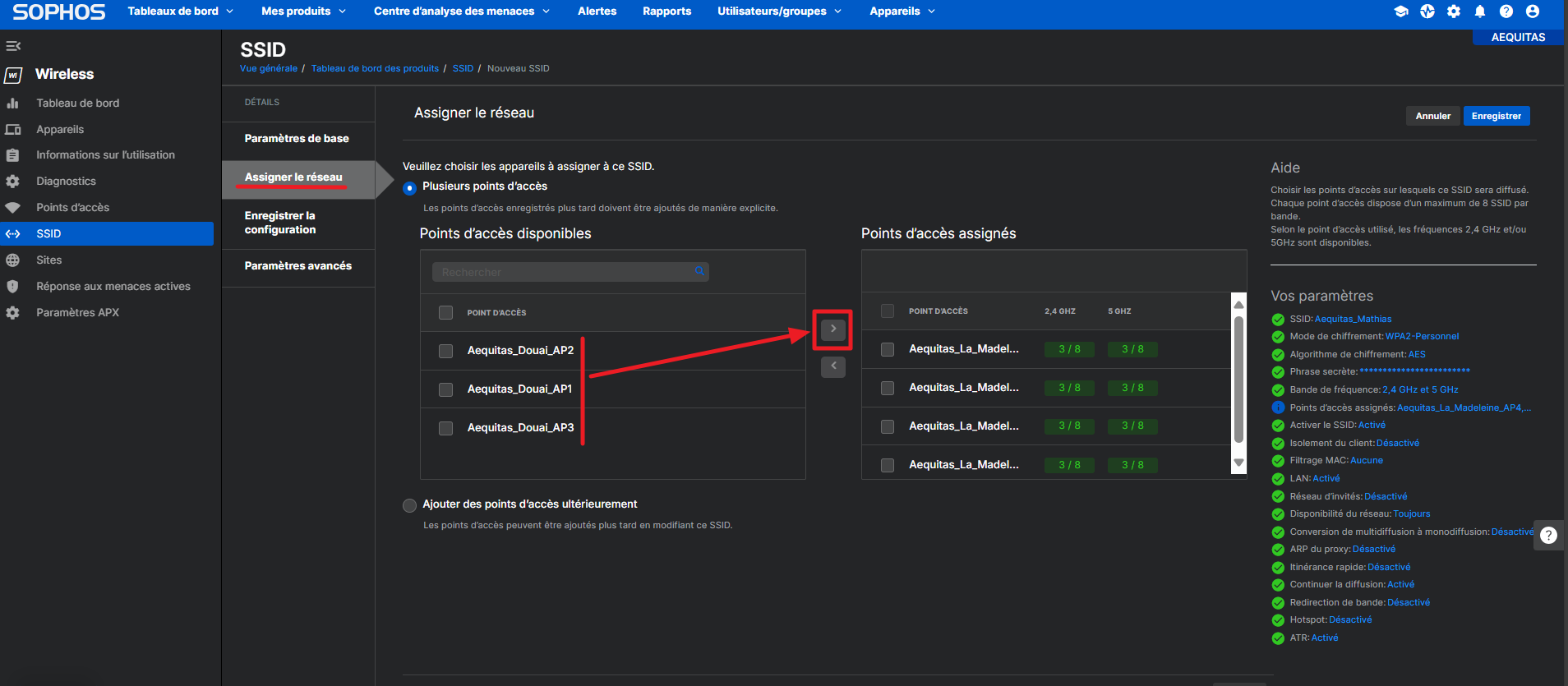This screenshot has width=1568, height=686.
Task: Open Appareils sidebar icon
Action: click(x=13, y=130)
